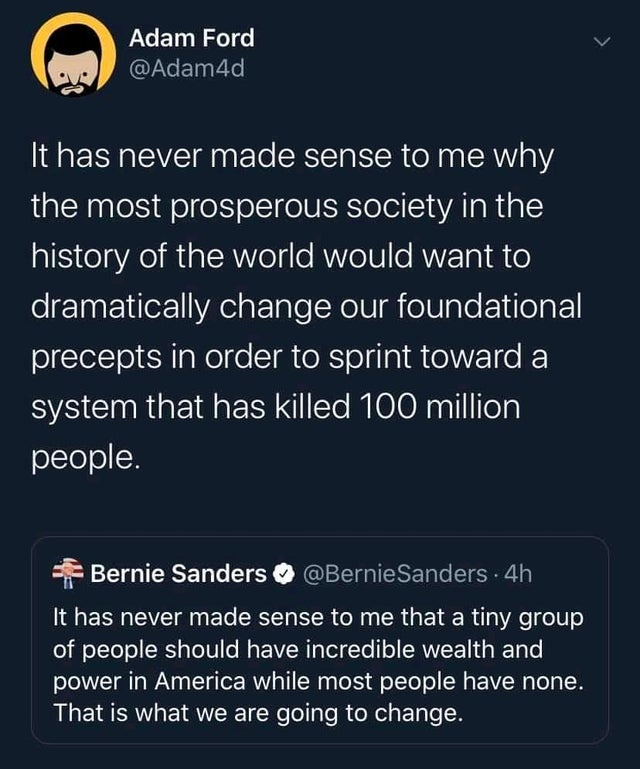The width and height of the screenshot is (640, 769).
Task: Open the tweet options chevron menu
Action: tap(602, 42)
